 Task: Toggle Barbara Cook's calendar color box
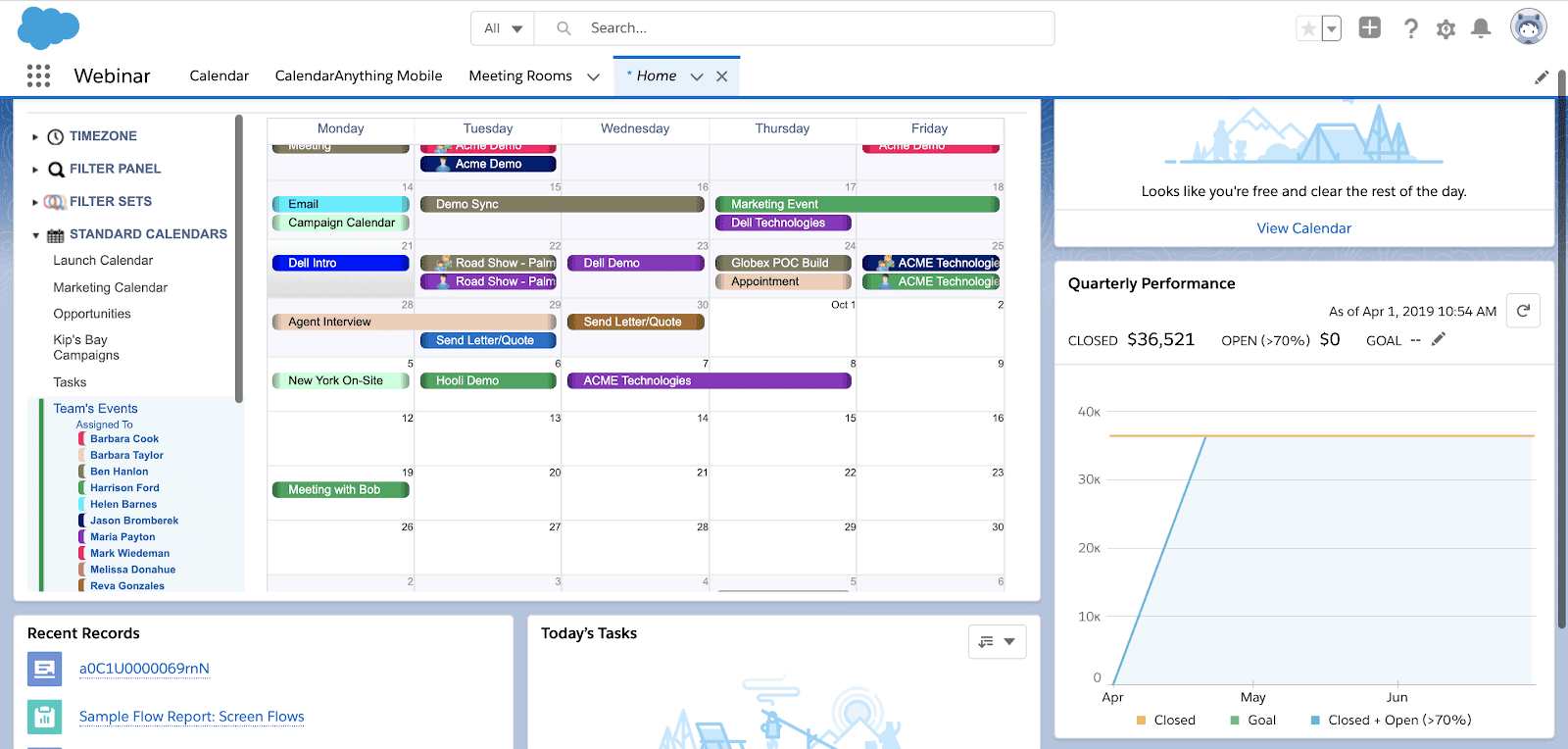coord(82,439)
